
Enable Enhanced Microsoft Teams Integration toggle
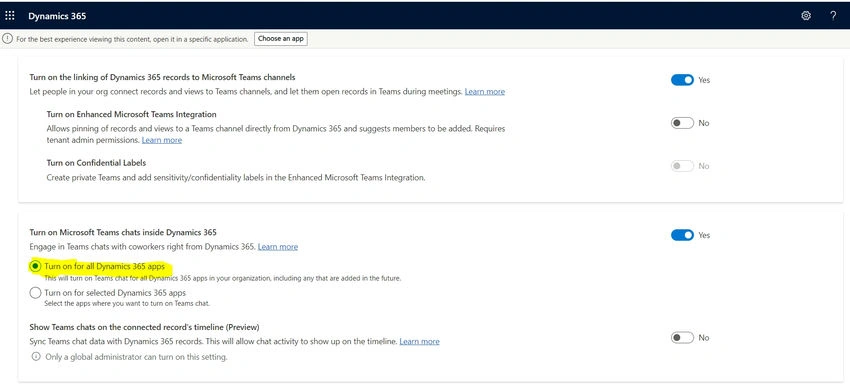(682, 123)
